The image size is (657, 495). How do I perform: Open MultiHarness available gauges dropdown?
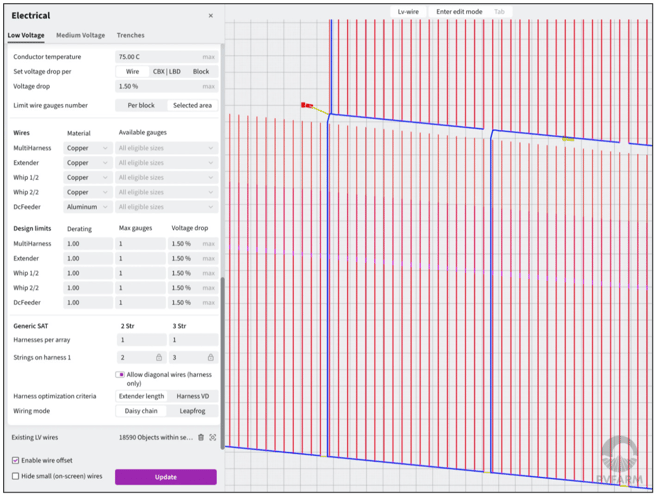tap(166, 148)
